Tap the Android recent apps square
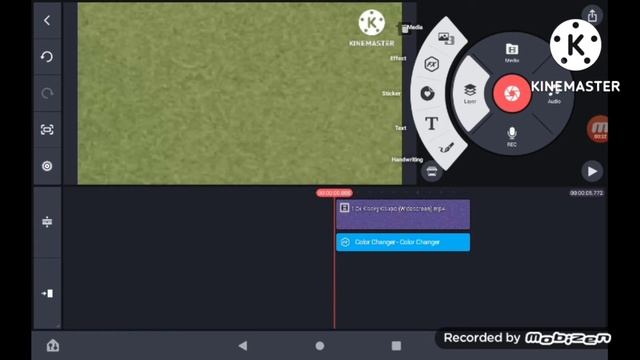 pos(396,346)
